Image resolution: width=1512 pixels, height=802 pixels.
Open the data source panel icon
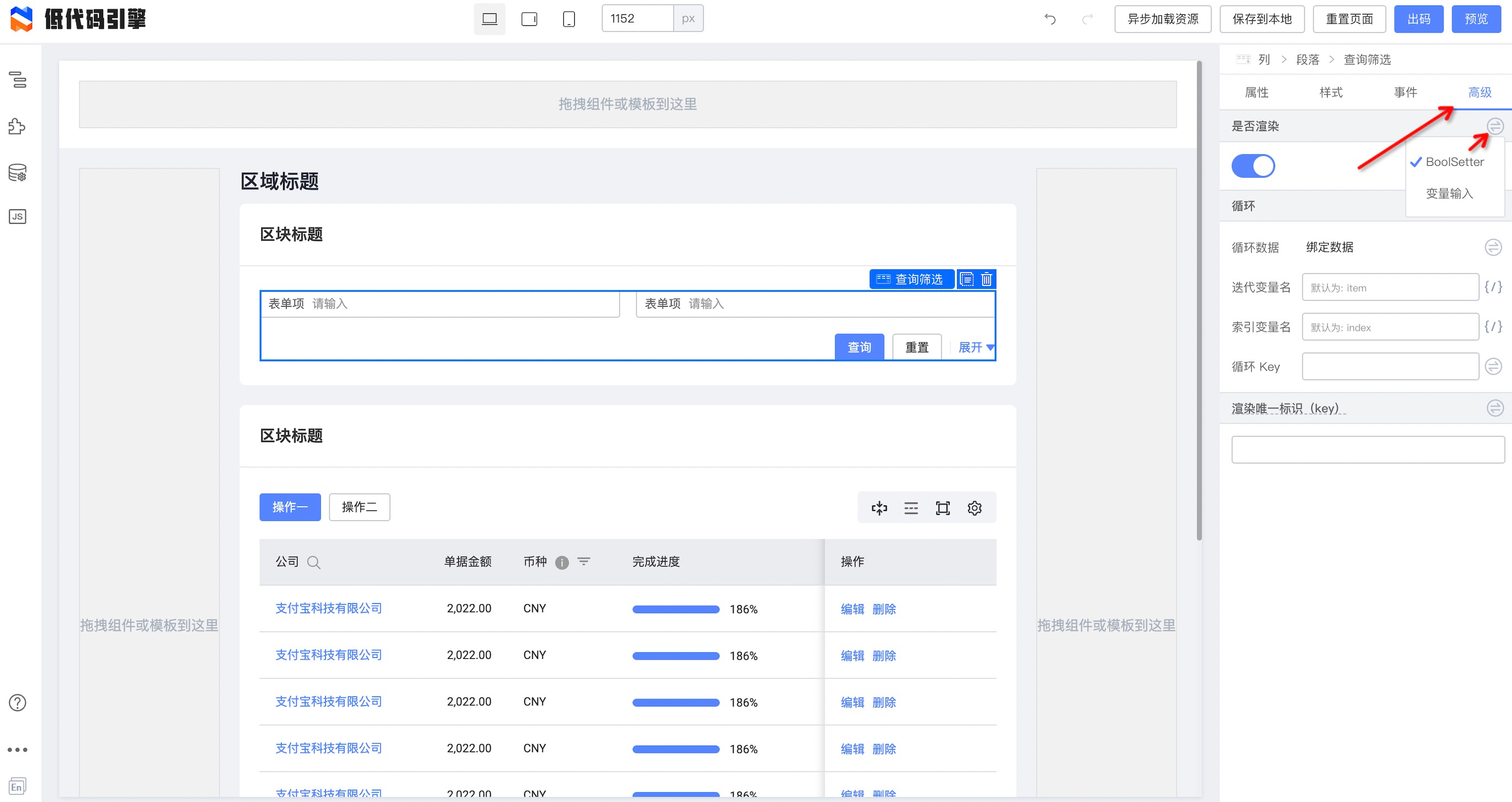tap(18, 173)
